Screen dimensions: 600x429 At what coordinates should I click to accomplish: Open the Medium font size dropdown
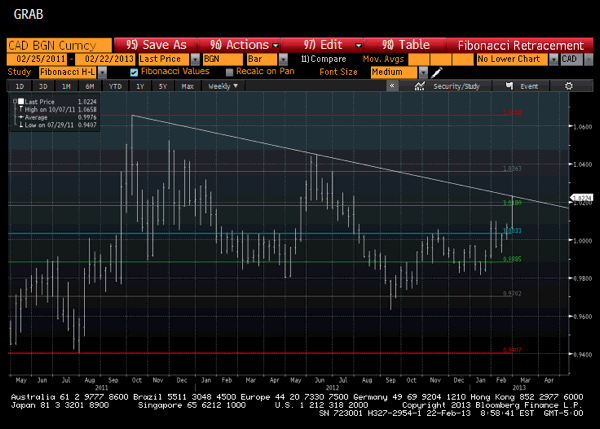[x=424, y=73]
